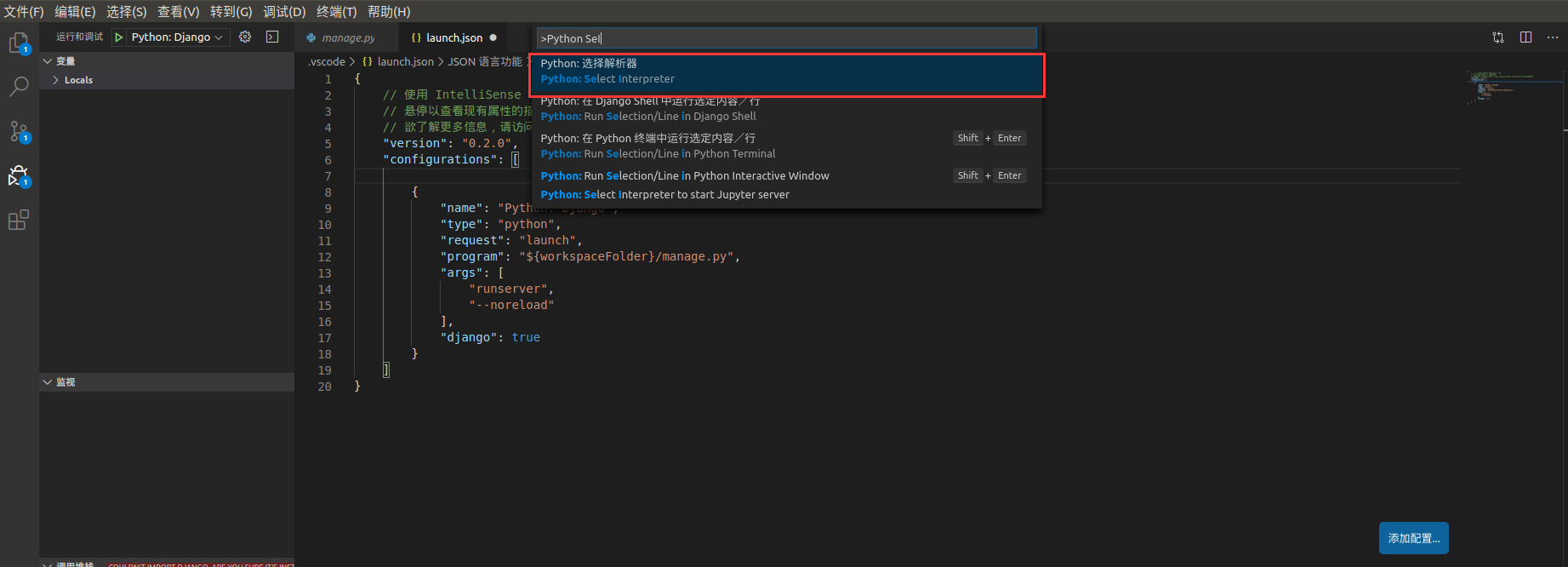Image resolution: width=1568 pixels, height=567 pixels.
Task: Open the 编辑(E) menu
Action: coord(75,12)
